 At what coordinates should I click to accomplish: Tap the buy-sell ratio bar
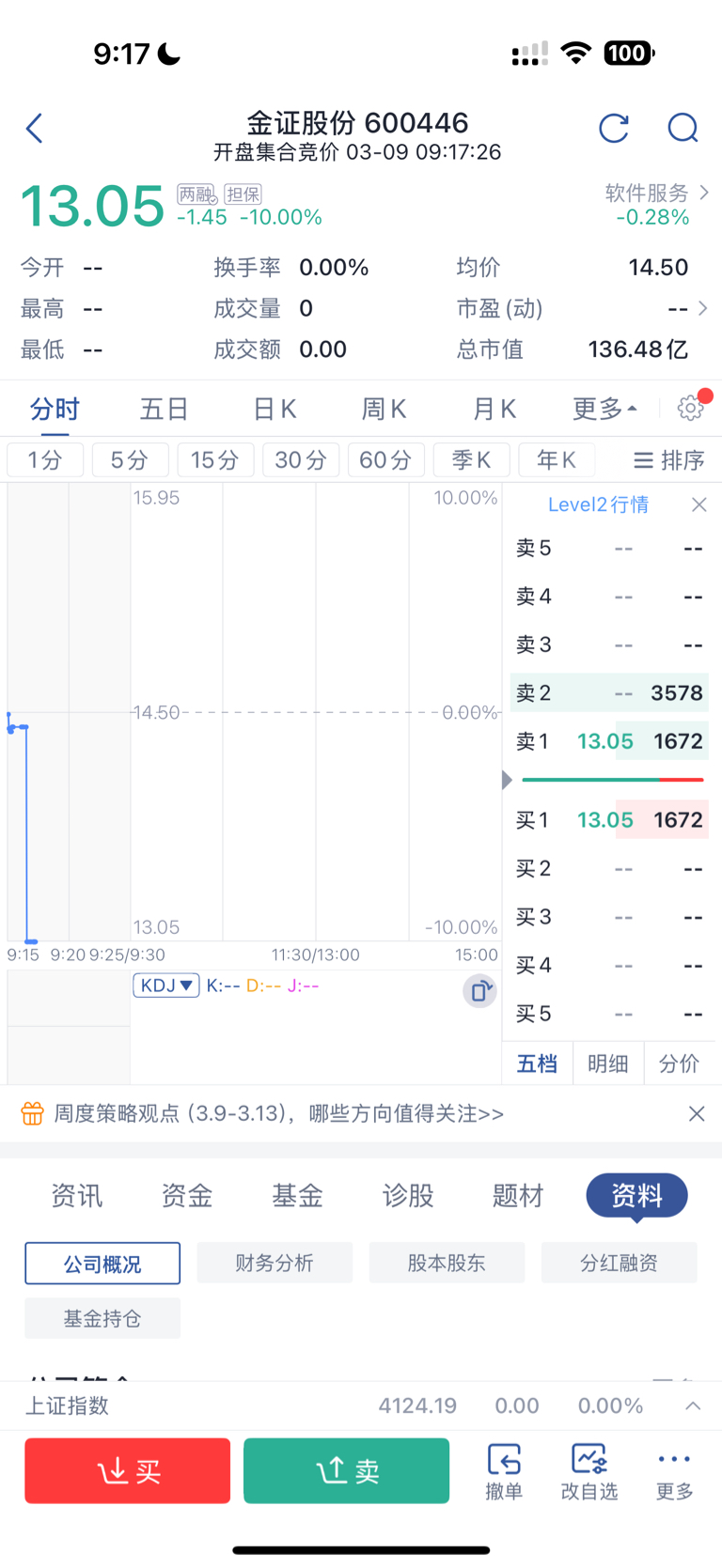pyautogui.click(x=613, y=780)
